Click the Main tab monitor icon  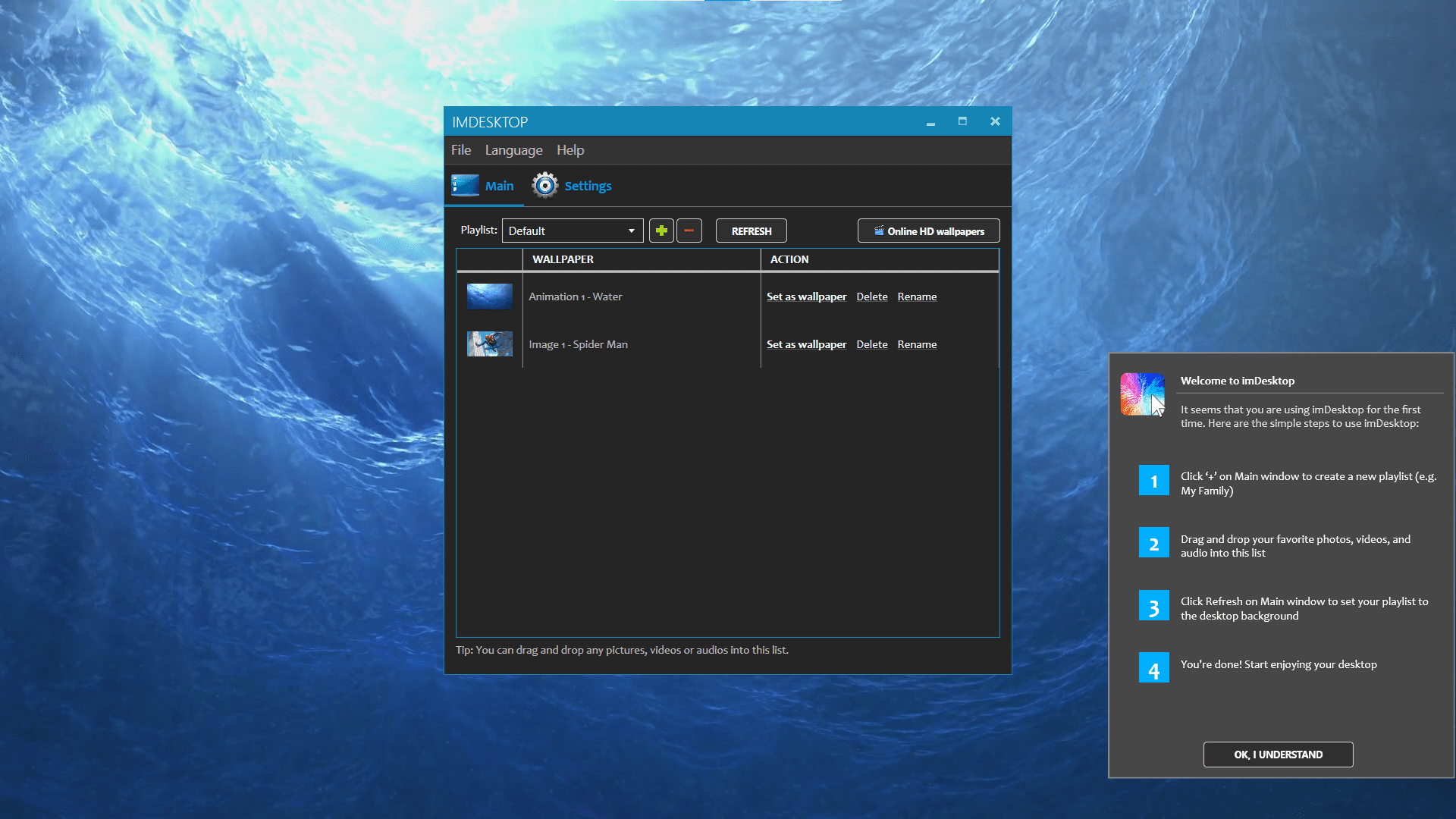[x=465, y=186]
